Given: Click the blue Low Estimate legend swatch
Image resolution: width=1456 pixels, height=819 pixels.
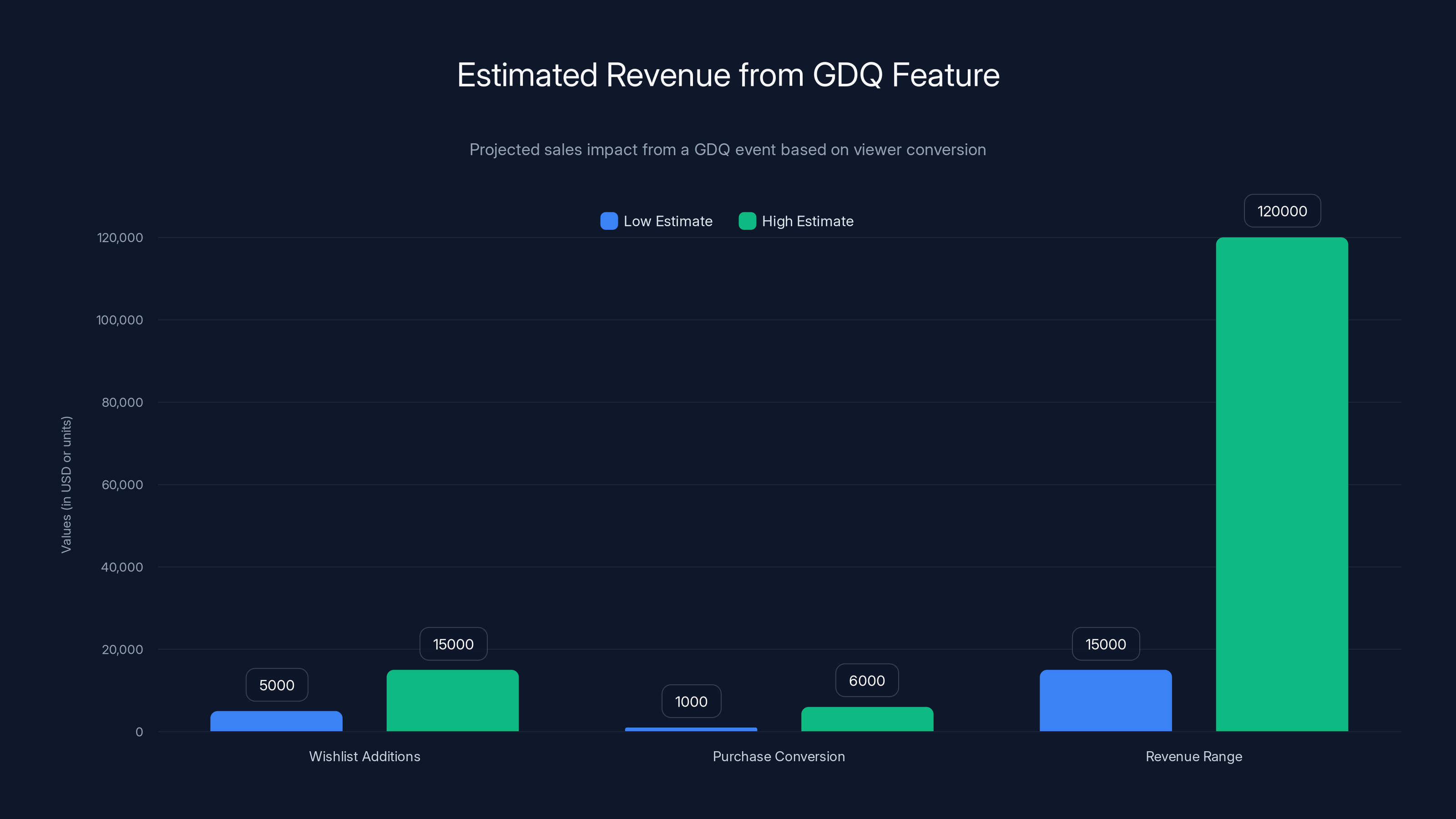Looking at the screenshot, I should tap(609, 221).
